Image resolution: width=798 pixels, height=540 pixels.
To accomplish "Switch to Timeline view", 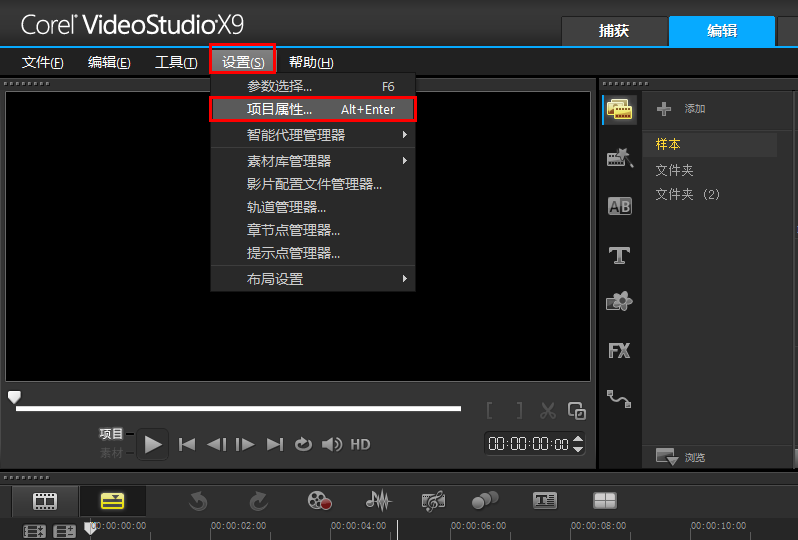I will click(x=112, y=501).
